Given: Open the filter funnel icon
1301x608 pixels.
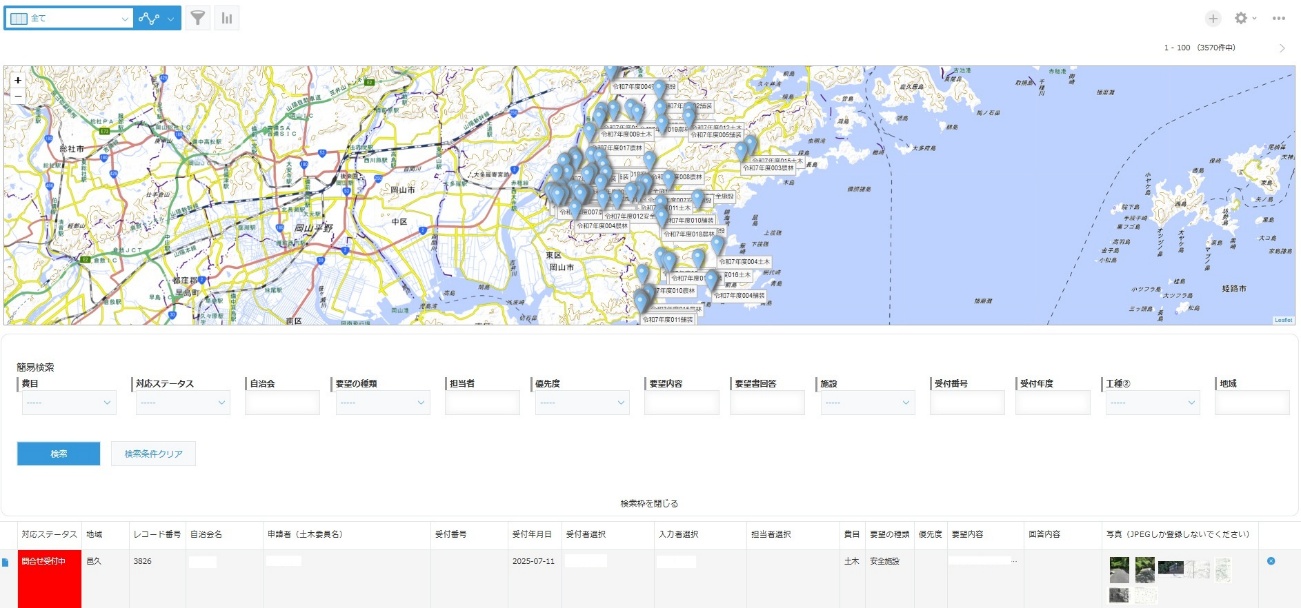Looking at the screenshot, I should pyautogui.click(x=198, y=18).
